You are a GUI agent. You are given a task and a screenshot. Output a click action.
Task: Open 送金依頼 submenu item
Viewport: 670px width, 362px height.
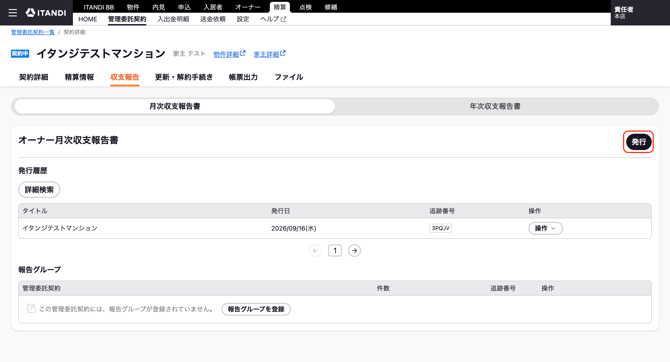(213, 19)
